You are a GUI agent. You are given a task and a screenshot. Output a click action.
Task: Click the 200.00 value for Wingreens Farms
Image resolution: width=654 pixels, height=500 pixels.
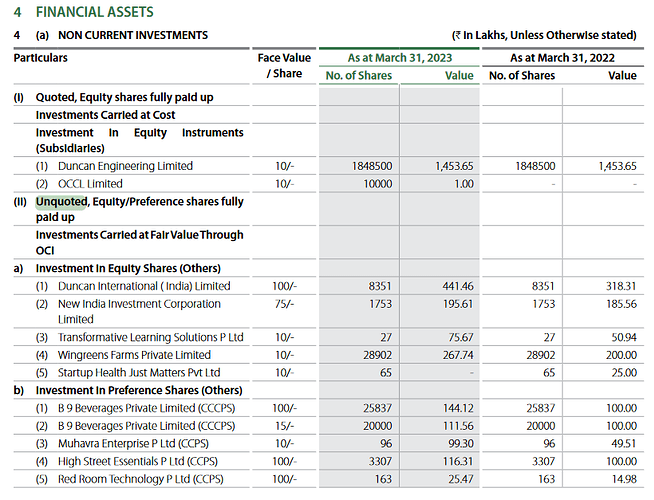[x=621, y=355]
